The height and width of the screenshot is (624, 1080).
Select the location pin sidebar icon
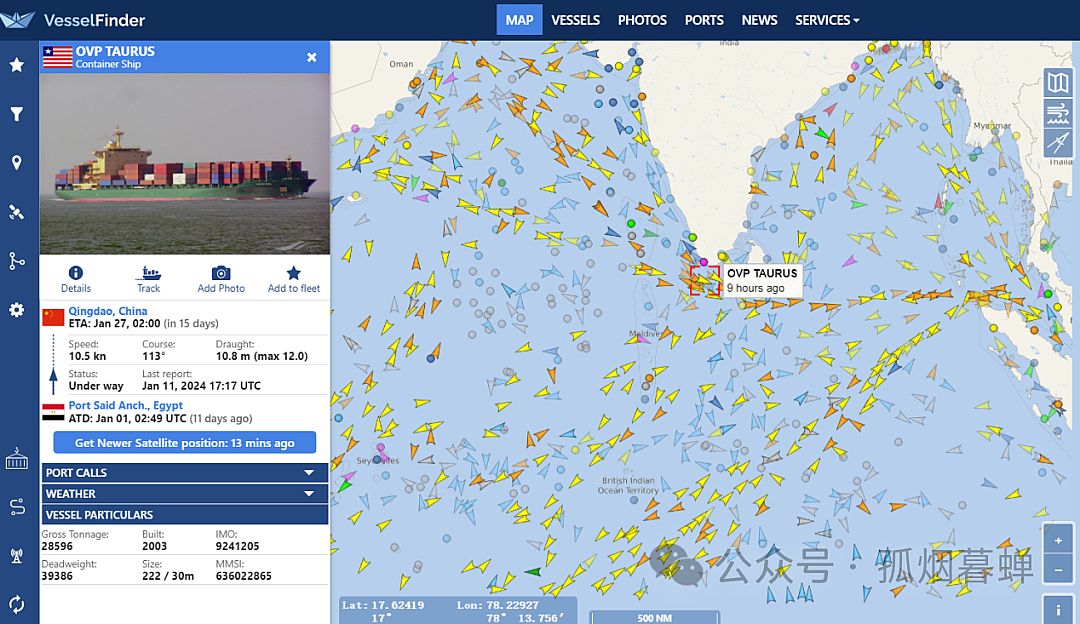tap(17, 163)
